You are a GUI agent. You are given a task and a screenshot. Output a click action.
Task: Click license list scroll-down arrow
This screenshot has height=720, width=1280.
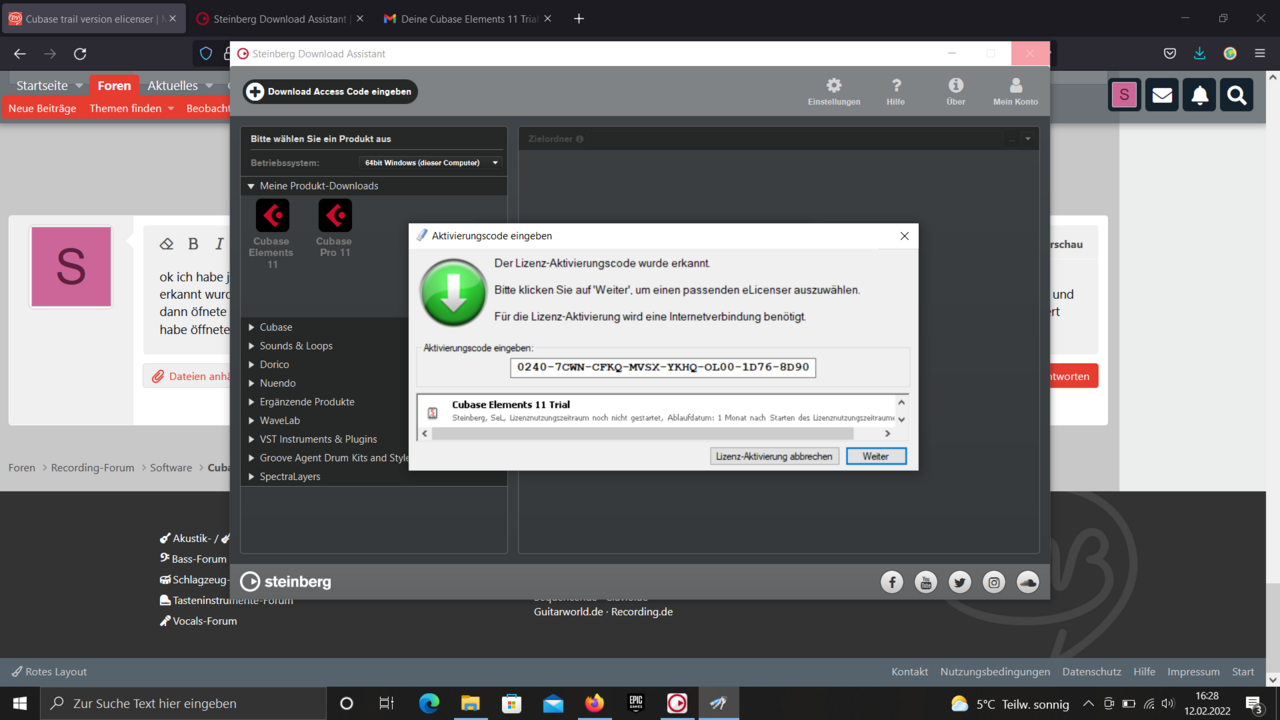click(901, 419)
